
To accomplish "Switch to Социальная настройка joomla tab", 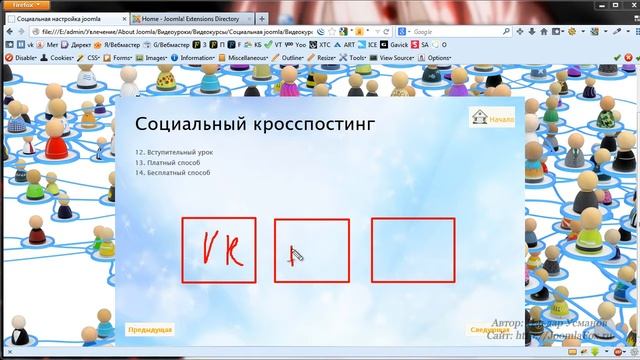I will click(x=68, y=19).
